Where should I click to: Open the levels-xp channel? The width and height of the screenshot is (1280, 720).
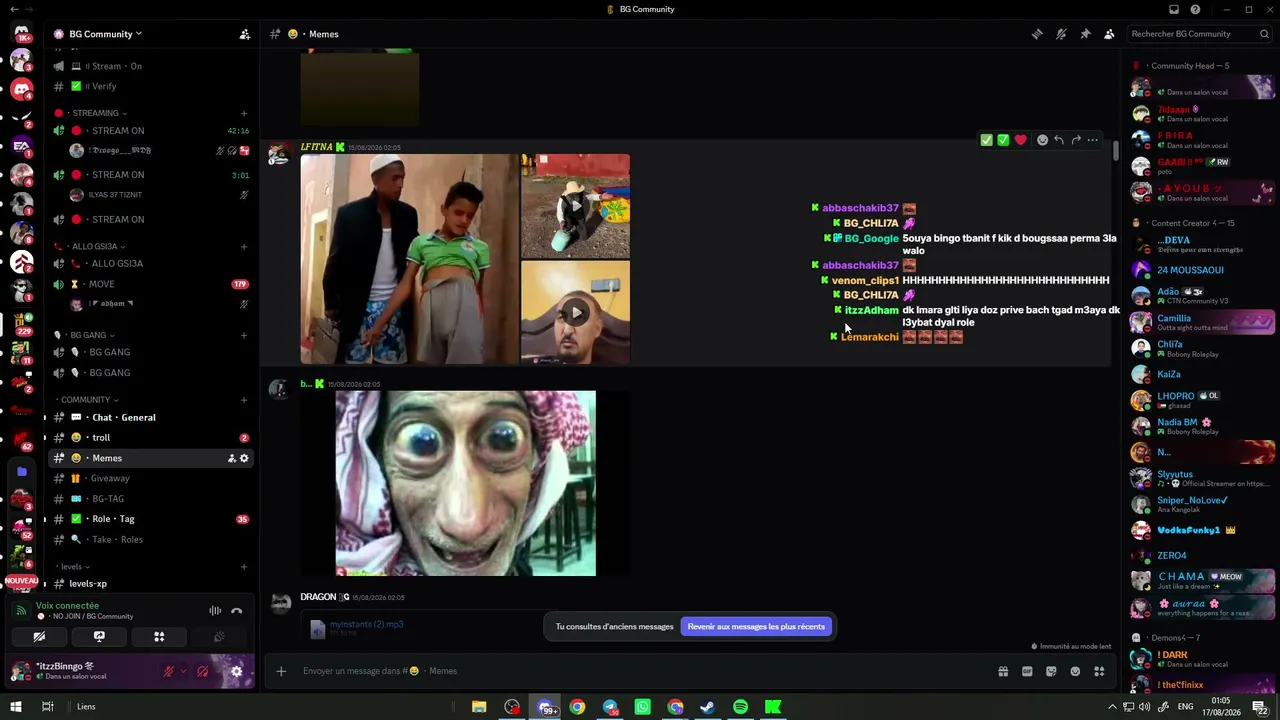[150, 584]
